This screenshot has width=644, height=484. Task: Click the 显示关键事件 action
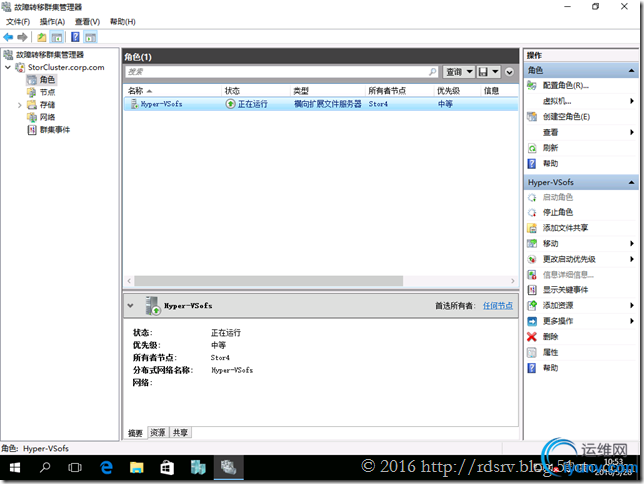pyautogui.click(x=565, y=290)
